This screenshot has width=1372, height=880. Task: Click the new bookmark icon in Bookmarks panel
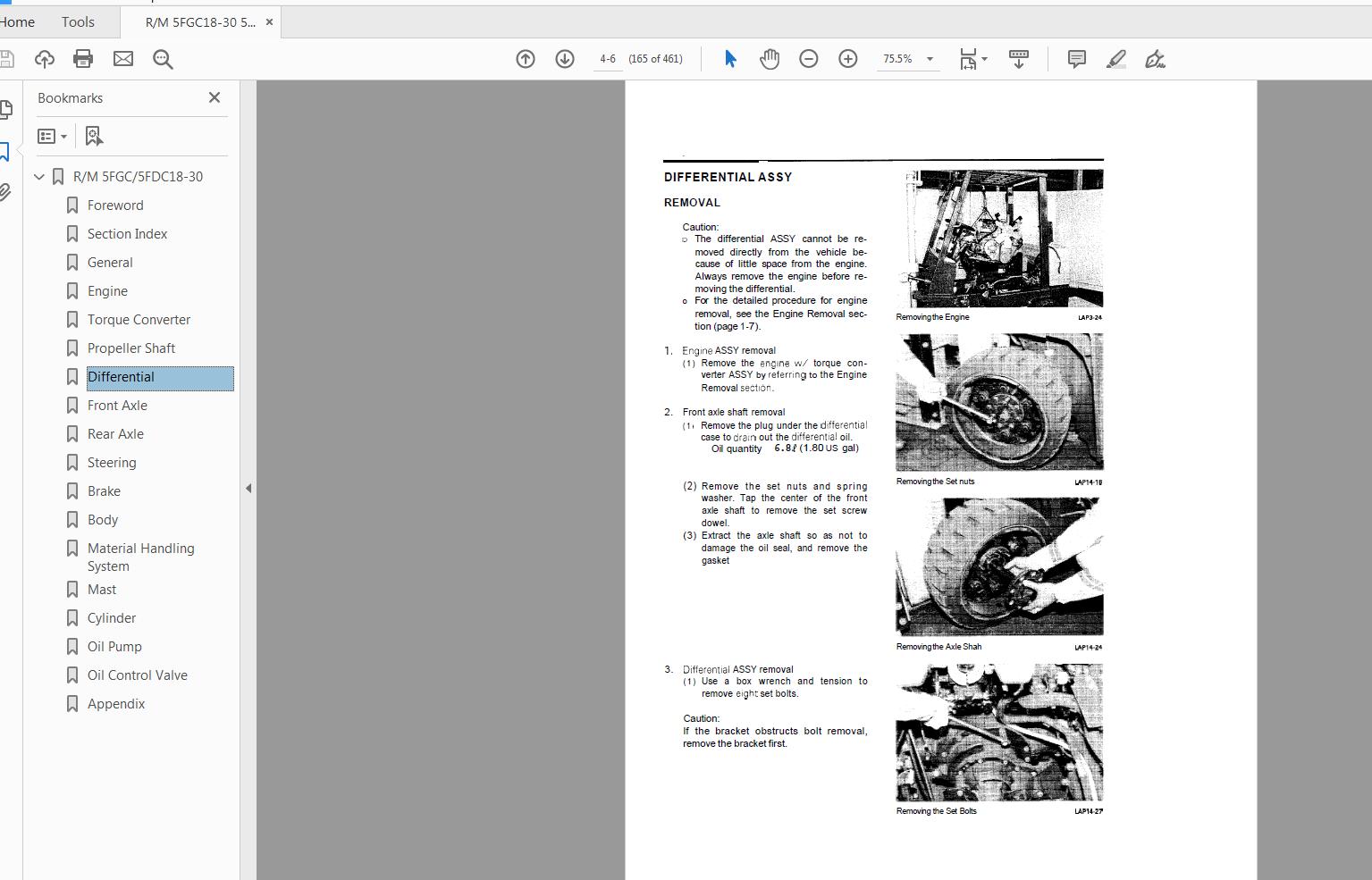[93, 136]
